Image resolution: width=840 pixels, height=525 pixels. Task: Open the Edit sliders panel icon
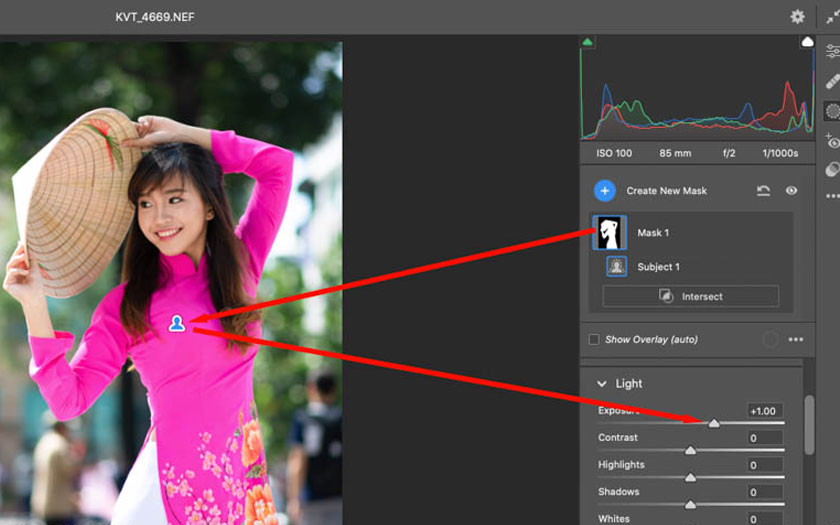pyautogui.click(x=832, y=51)
